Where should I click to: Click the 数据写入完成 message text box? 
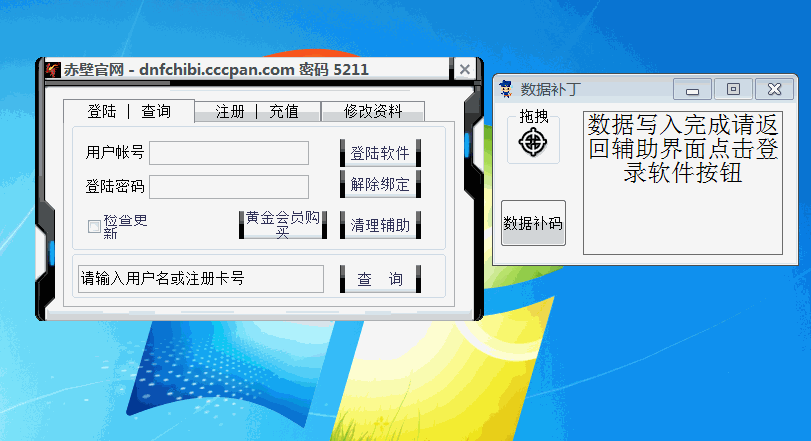pos(683,183)
